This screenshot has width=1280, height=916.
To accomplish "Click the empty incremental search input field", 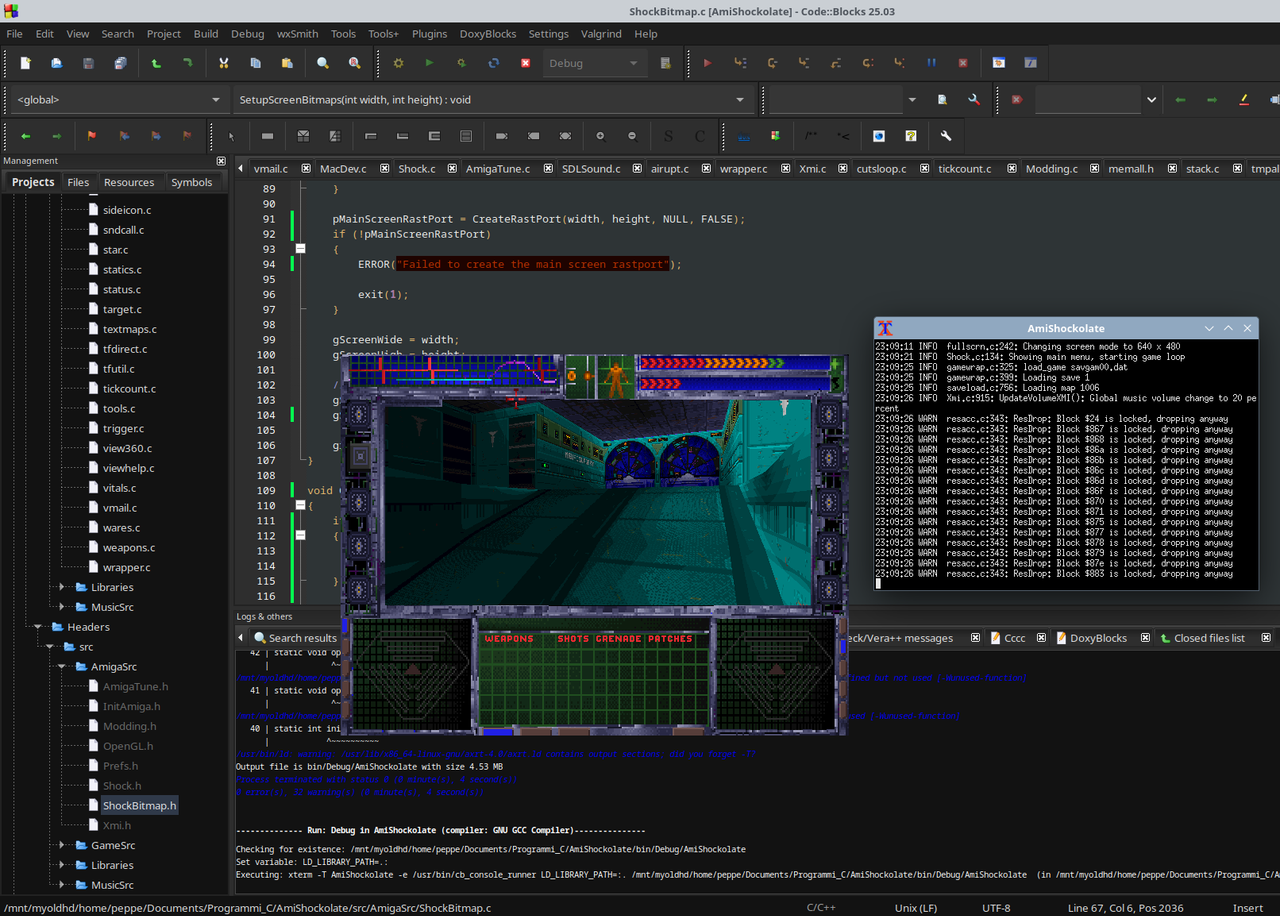I will [1087, 100].
